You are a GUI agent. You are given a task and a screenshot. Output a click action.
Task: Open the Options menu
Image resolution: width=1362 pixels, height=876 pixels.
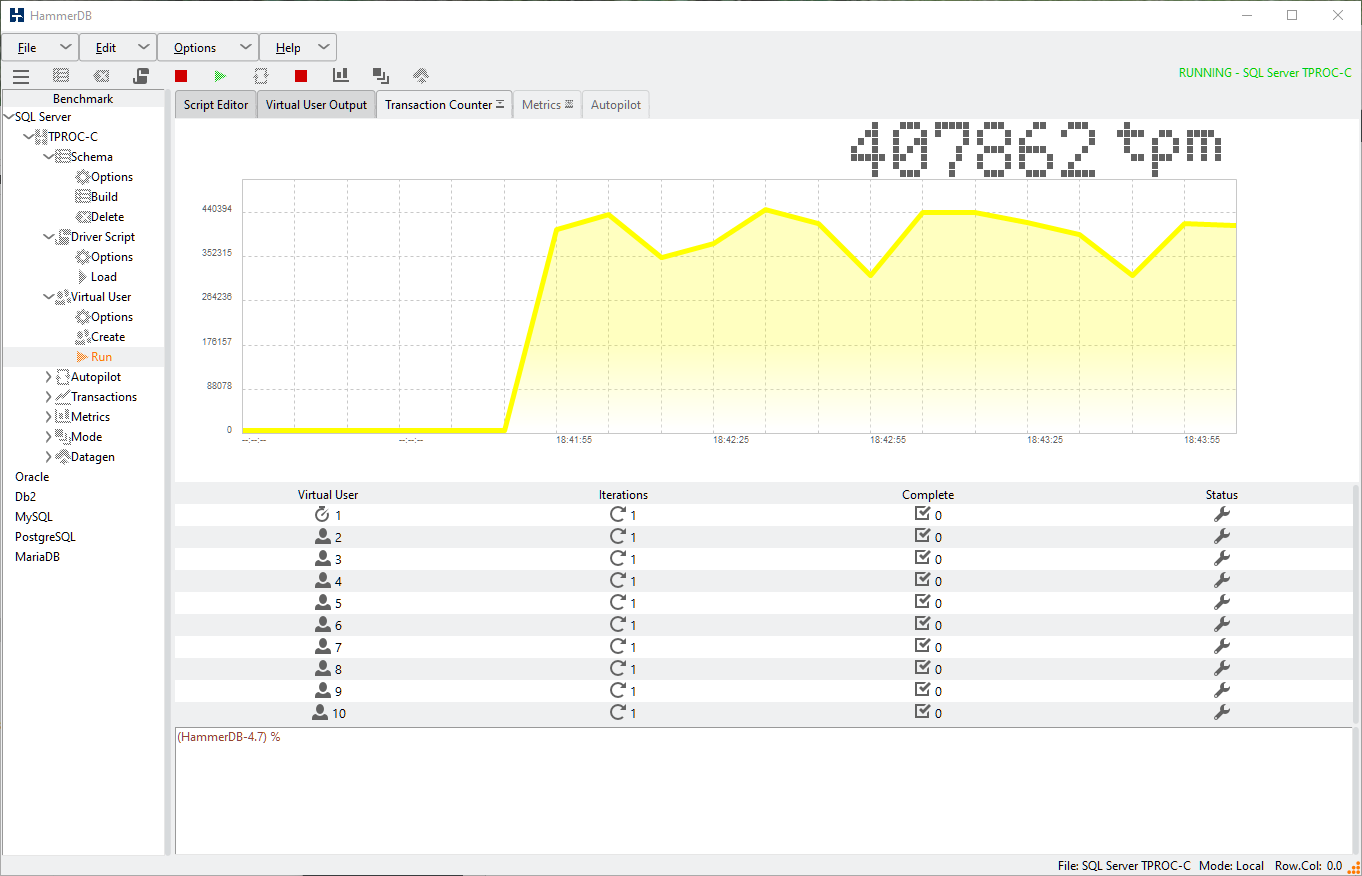208,47
